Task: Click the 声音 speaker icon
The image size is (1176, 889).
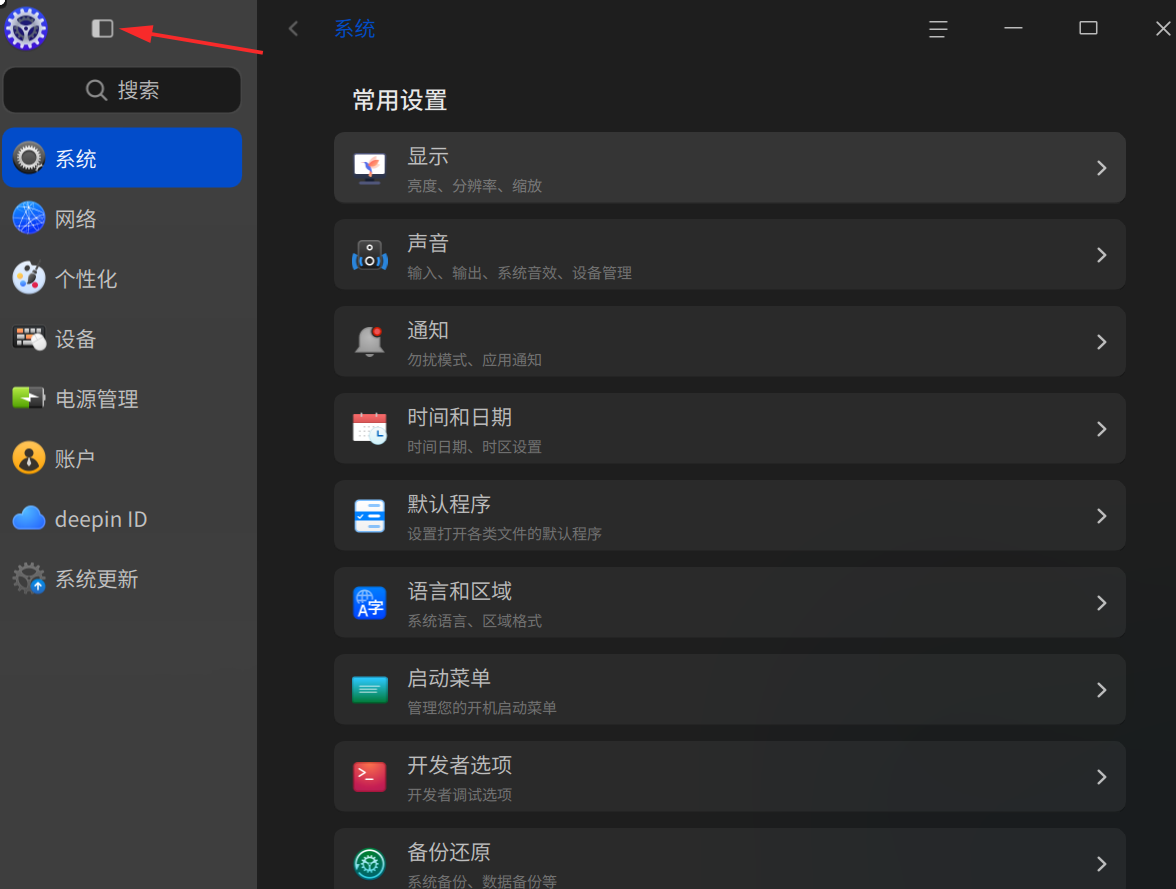Action: [x=370, y=255]
